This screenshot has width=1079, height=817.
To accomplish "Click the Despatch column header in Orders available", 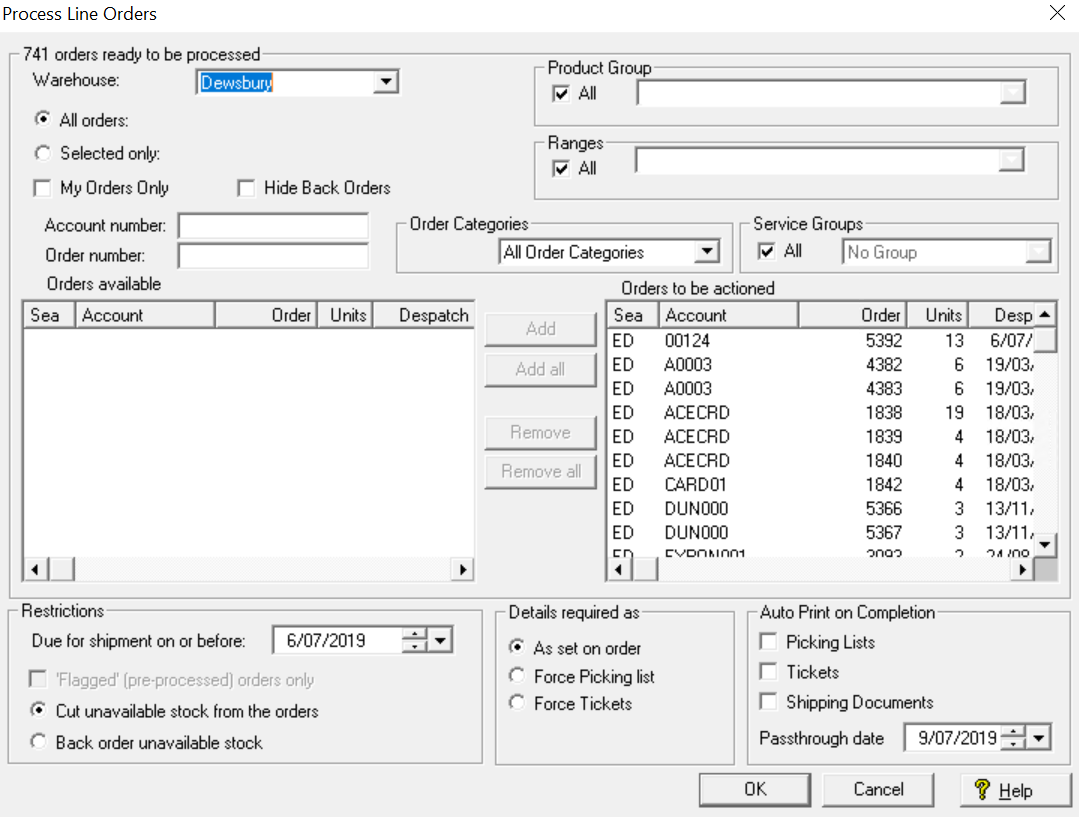I will click(424, 315).
